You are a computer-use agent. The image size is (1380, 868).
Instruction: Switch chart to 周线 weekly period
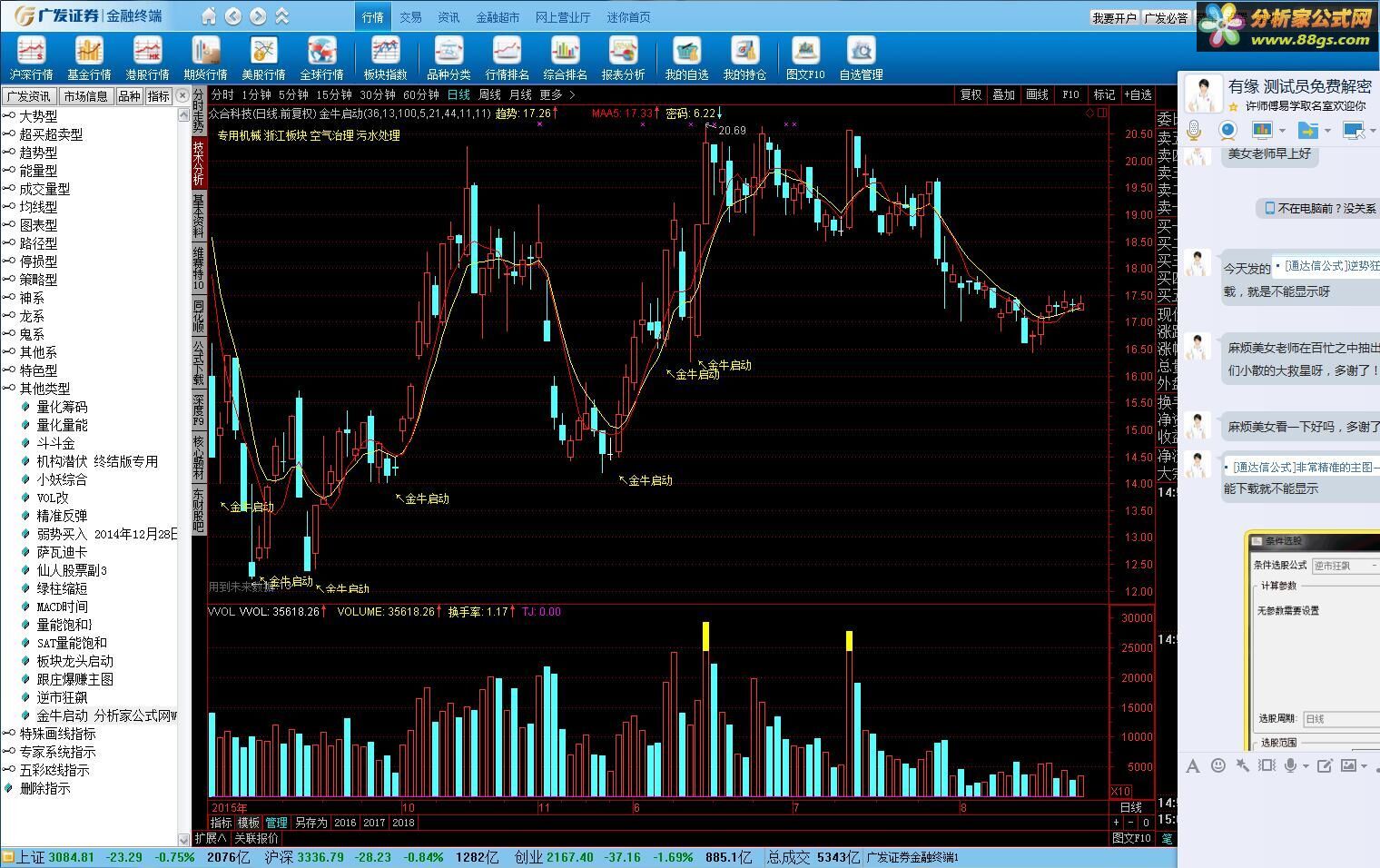489,94
